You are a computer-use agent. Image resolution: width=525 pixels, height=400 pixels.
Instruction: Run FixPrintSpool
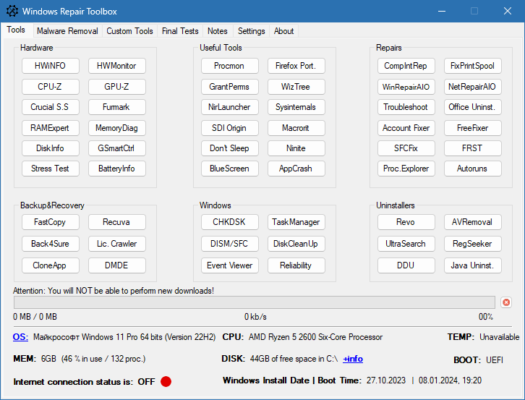(473, 66)
